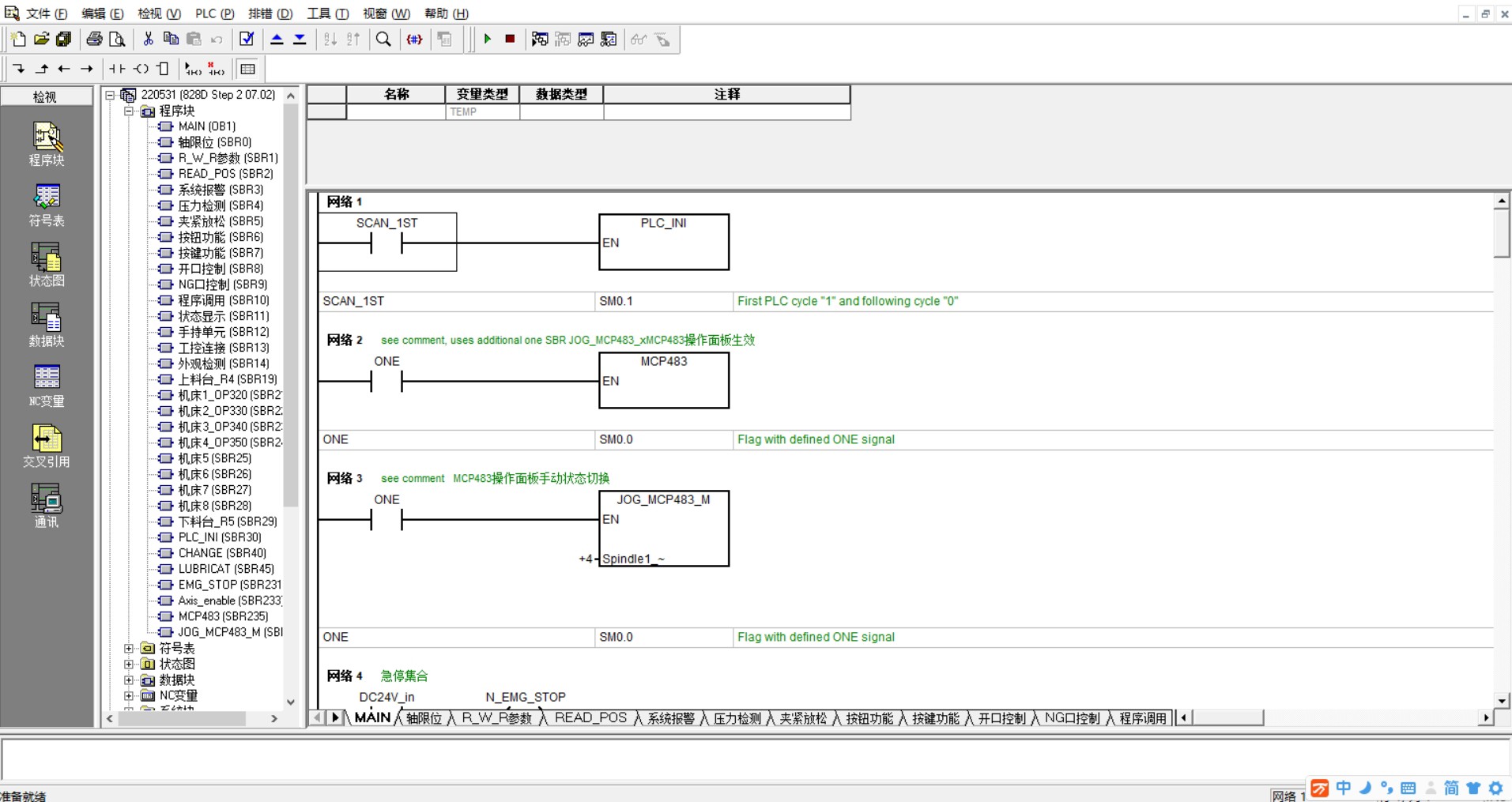Open a project with the folder icon

coord(41,39)
